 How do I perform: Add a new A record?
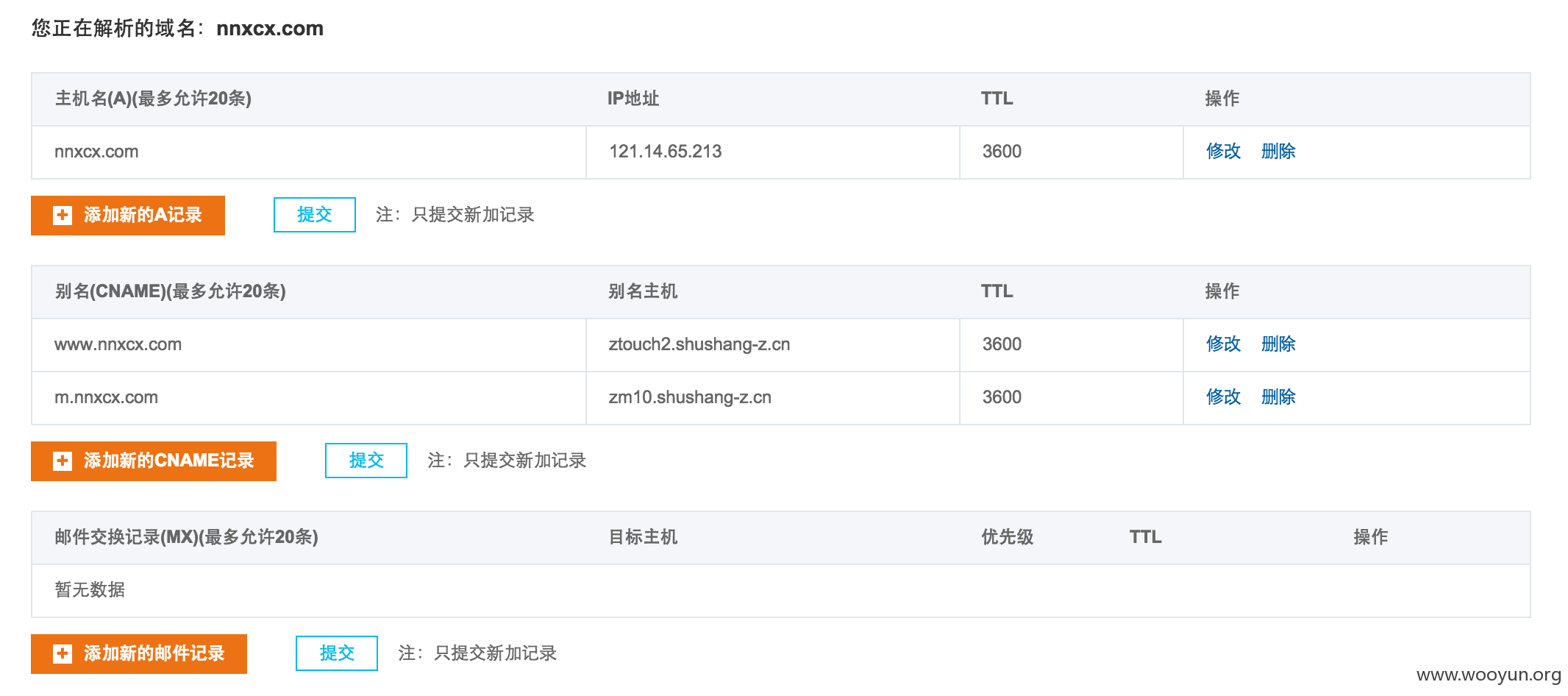[x=128, y=215]
